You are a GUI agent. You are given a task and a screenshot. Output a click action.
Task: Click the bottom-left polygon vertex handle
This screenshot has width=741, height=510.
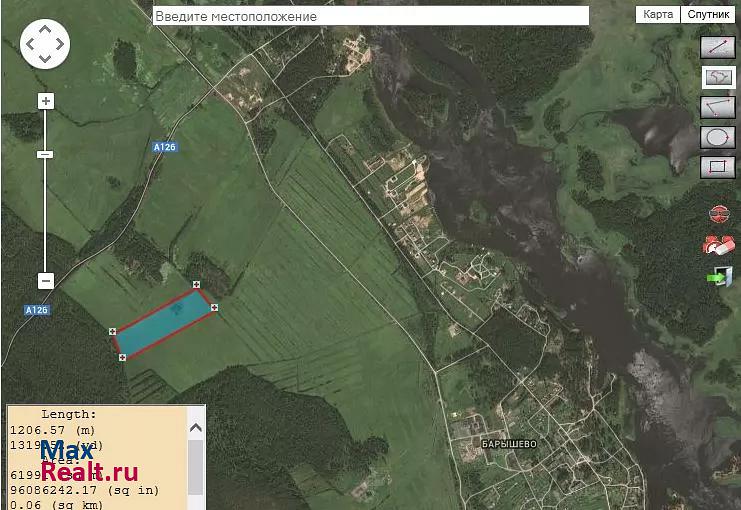[x=122, y=357]
